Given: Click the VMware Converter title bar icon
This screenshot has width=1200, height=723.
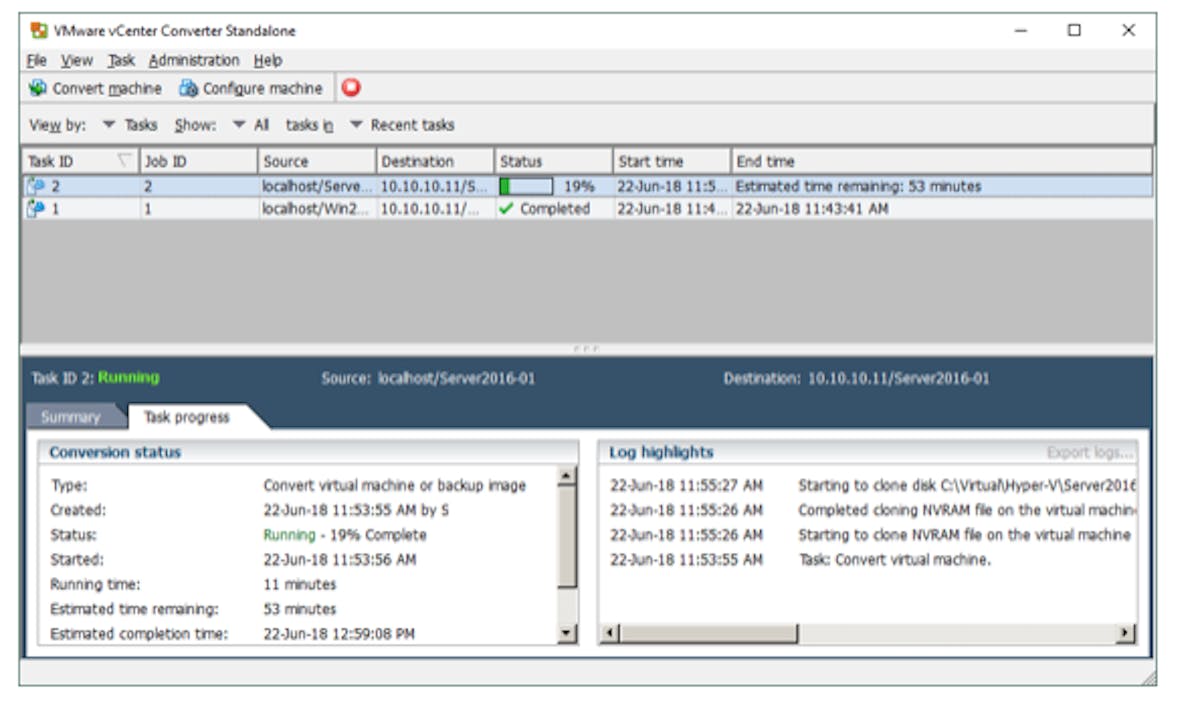Looking at the screenshot, I should [x=39, y=31].
